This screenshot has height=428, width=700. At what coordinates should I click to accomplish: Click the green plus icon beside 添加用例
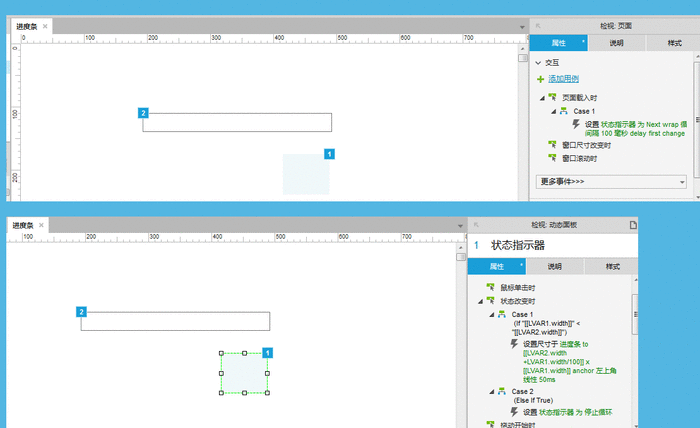[x=540, y=79]
